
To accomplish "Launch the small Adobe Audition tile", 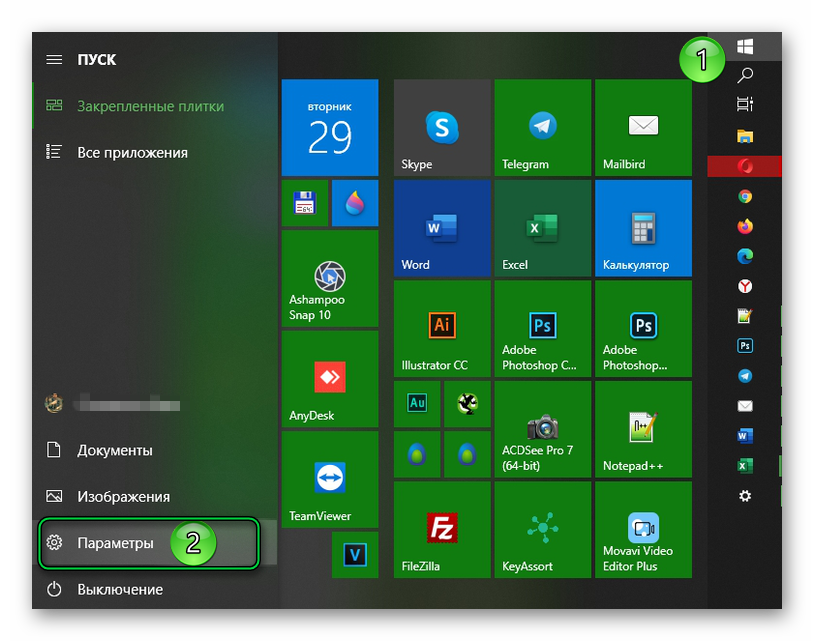I will 417,403.
